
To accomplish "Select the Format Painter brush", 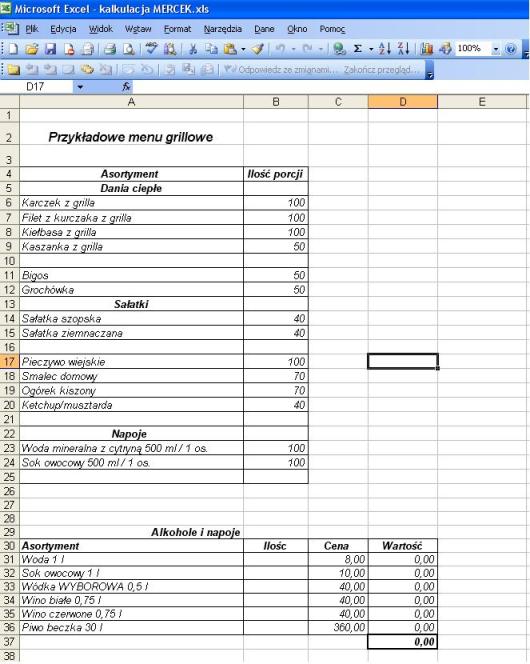I will tap(258, 49).
